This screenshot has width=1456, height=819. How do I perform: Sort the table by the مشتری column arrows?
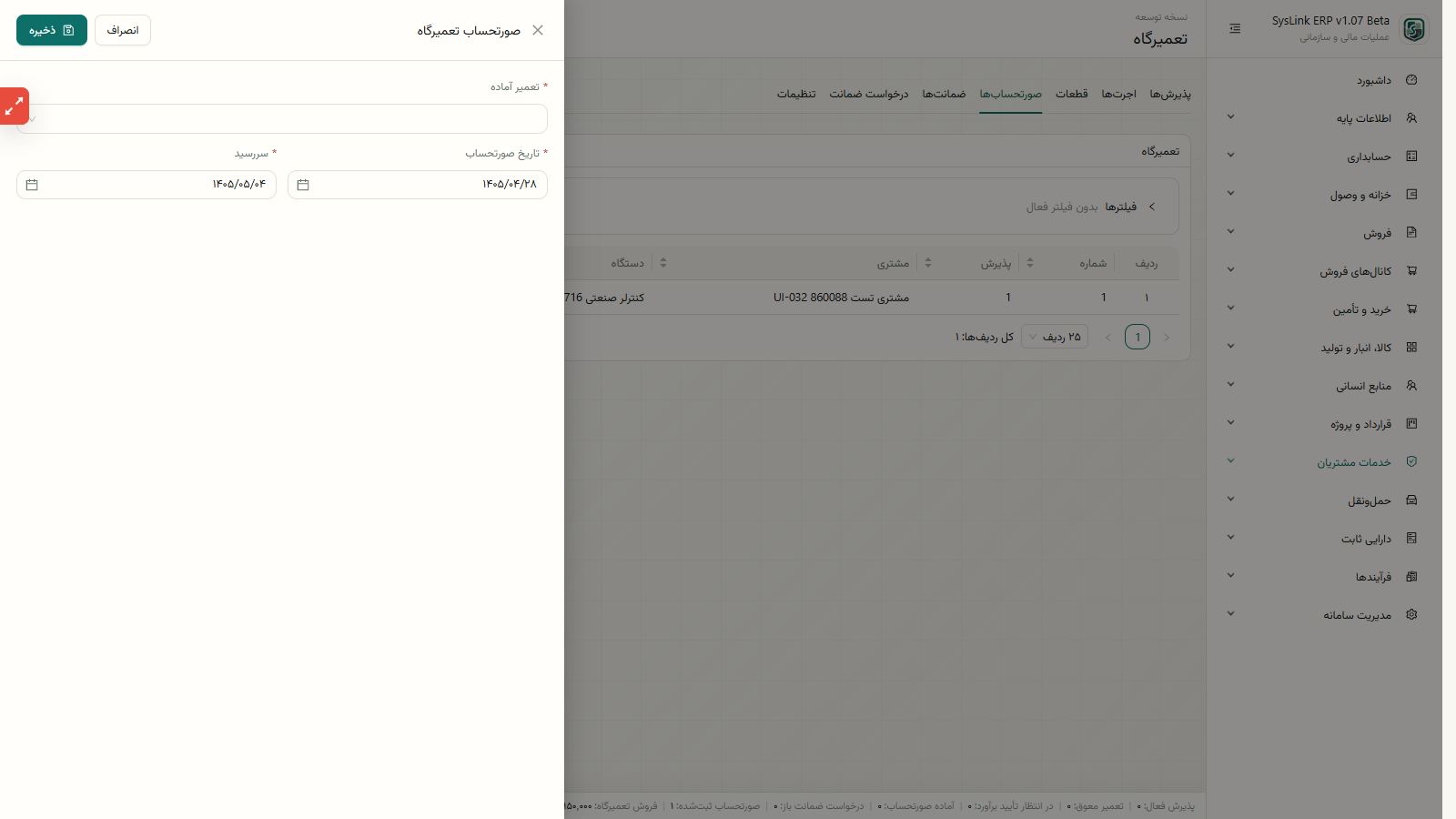663,263
